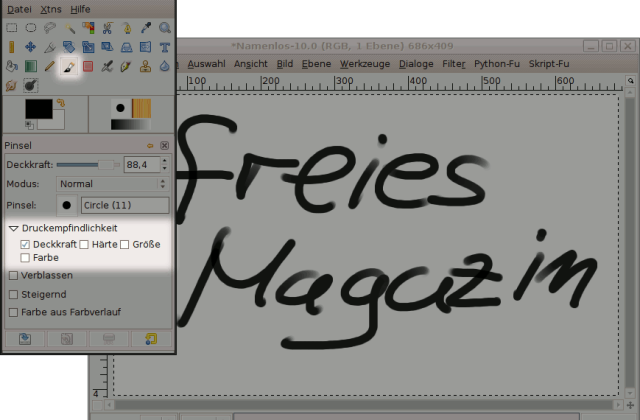Open the Datei menu in toolbox
640x420 pixels.
pos(19,9)
